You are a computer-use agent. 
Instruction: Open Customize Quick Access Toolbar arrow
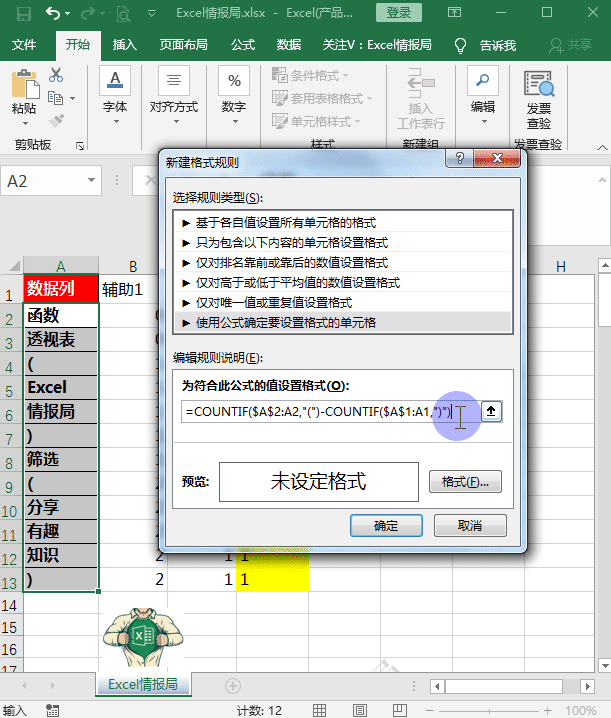click(152, 13)
